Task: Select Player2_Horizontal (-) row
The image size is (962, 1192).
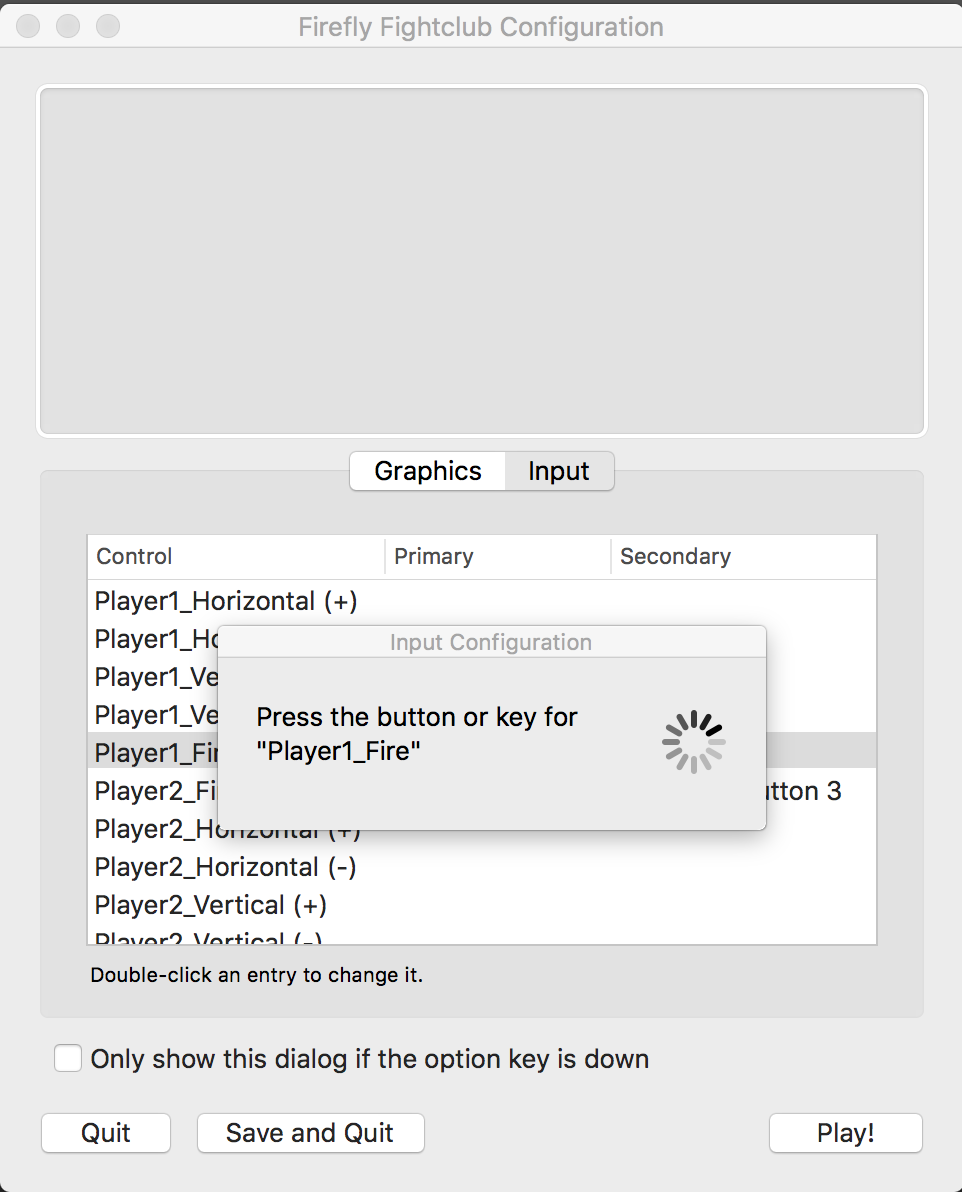Action: click(x=226, y=867)
